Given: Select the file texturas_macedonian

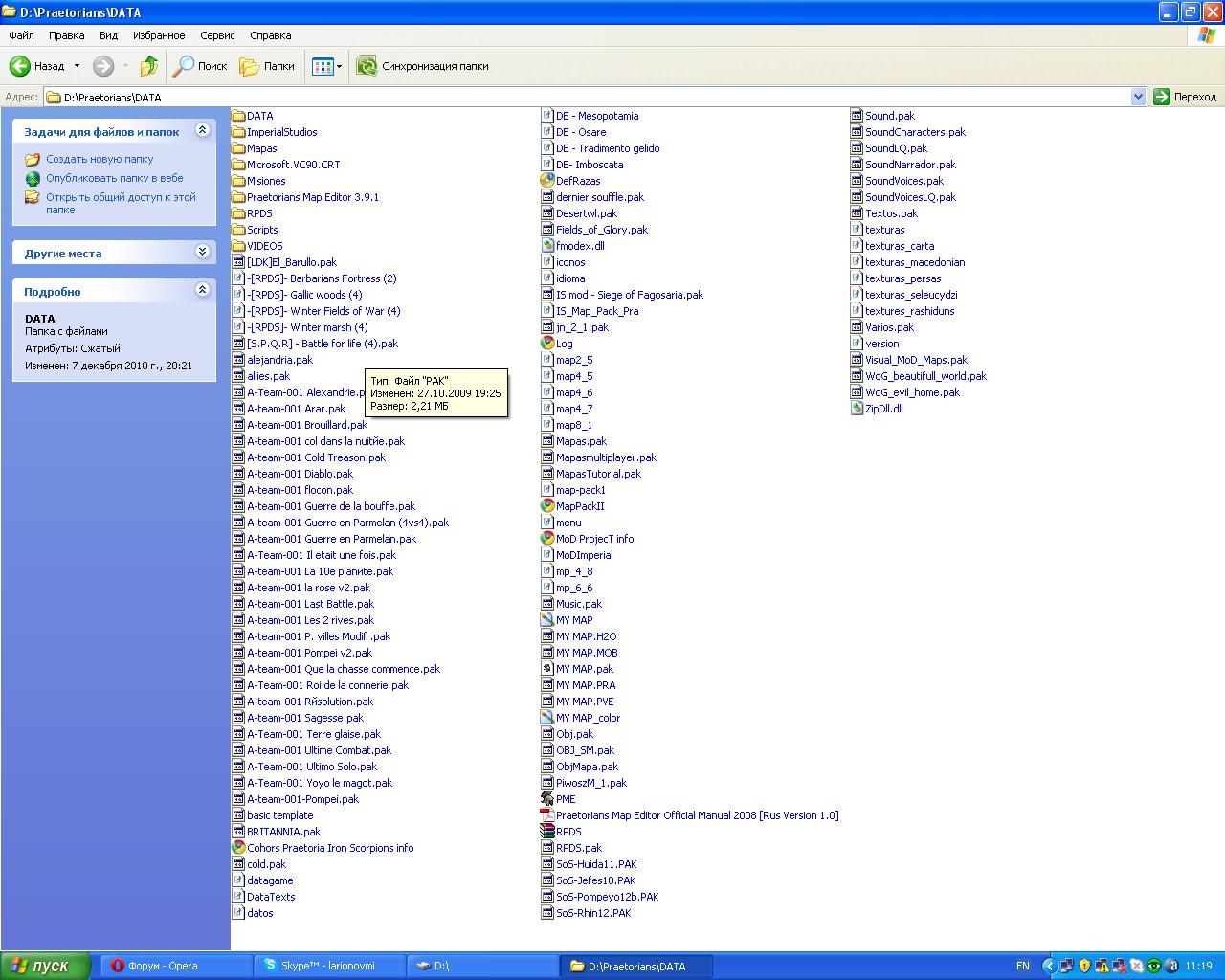Looking at the screenshot, I should point(907,262).
